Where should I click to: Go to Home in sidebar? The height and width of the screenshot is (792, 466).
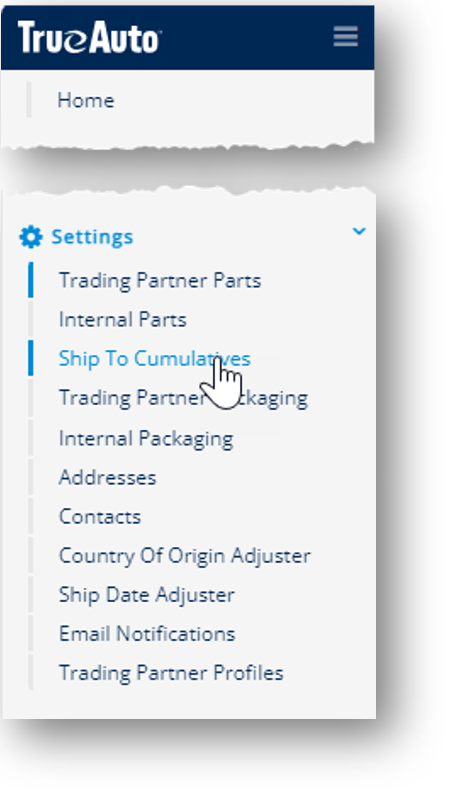pos(86,100)
